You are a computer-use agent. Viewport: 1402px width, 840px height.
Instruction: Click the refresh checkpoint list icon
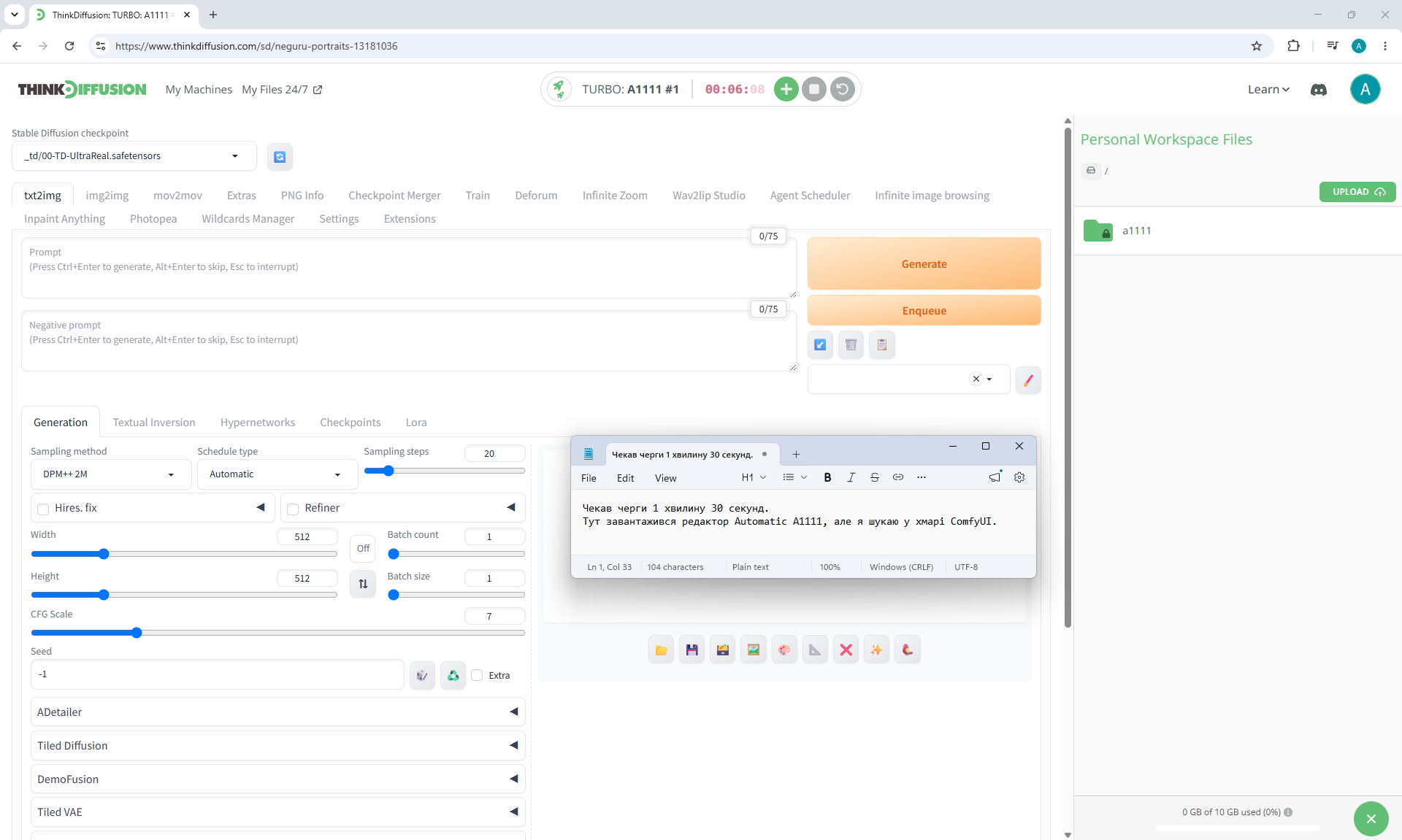click(x=280, y=157)
